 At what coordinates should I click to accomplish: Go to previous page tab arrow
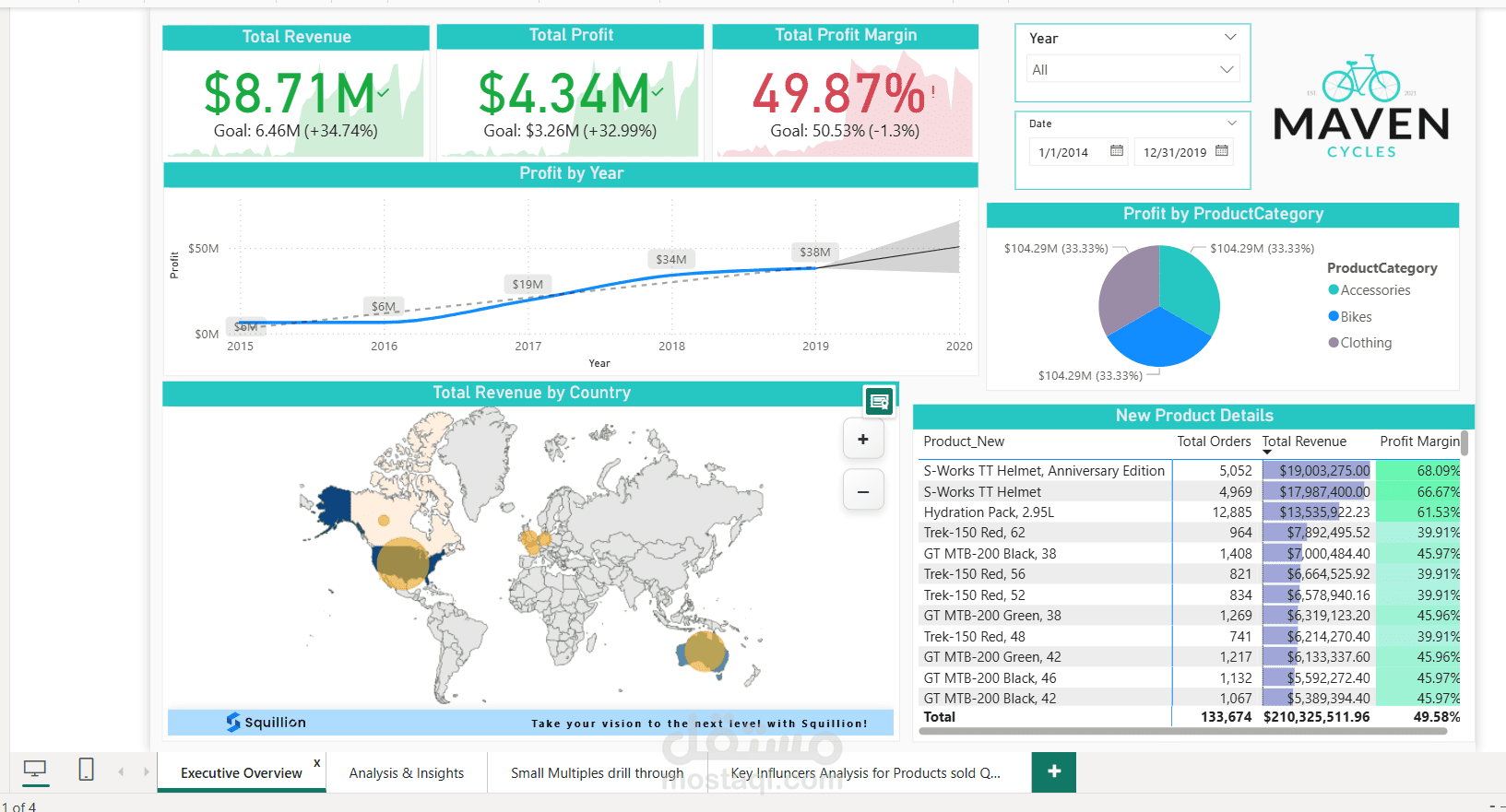tap(121, 771)
